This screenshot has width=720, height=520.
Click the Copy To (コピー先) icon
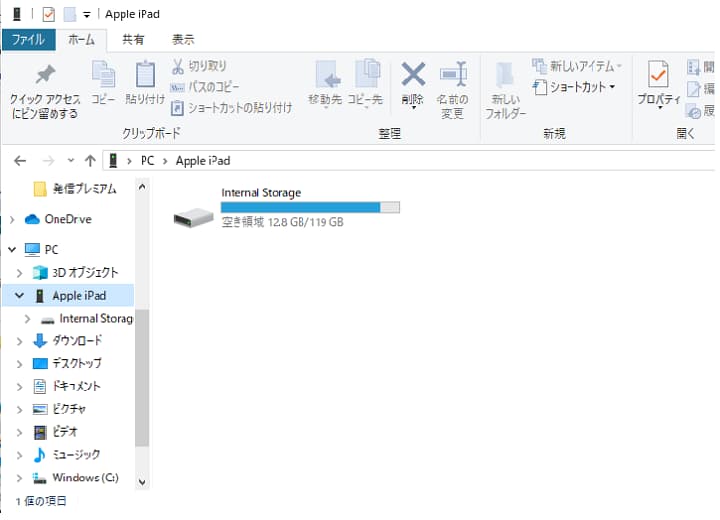tap(367, 73)
